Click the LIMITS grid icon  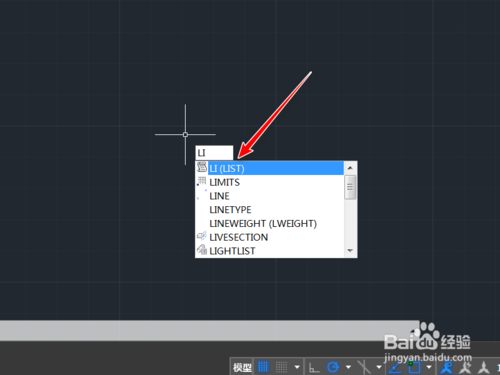tap(202, 181)
